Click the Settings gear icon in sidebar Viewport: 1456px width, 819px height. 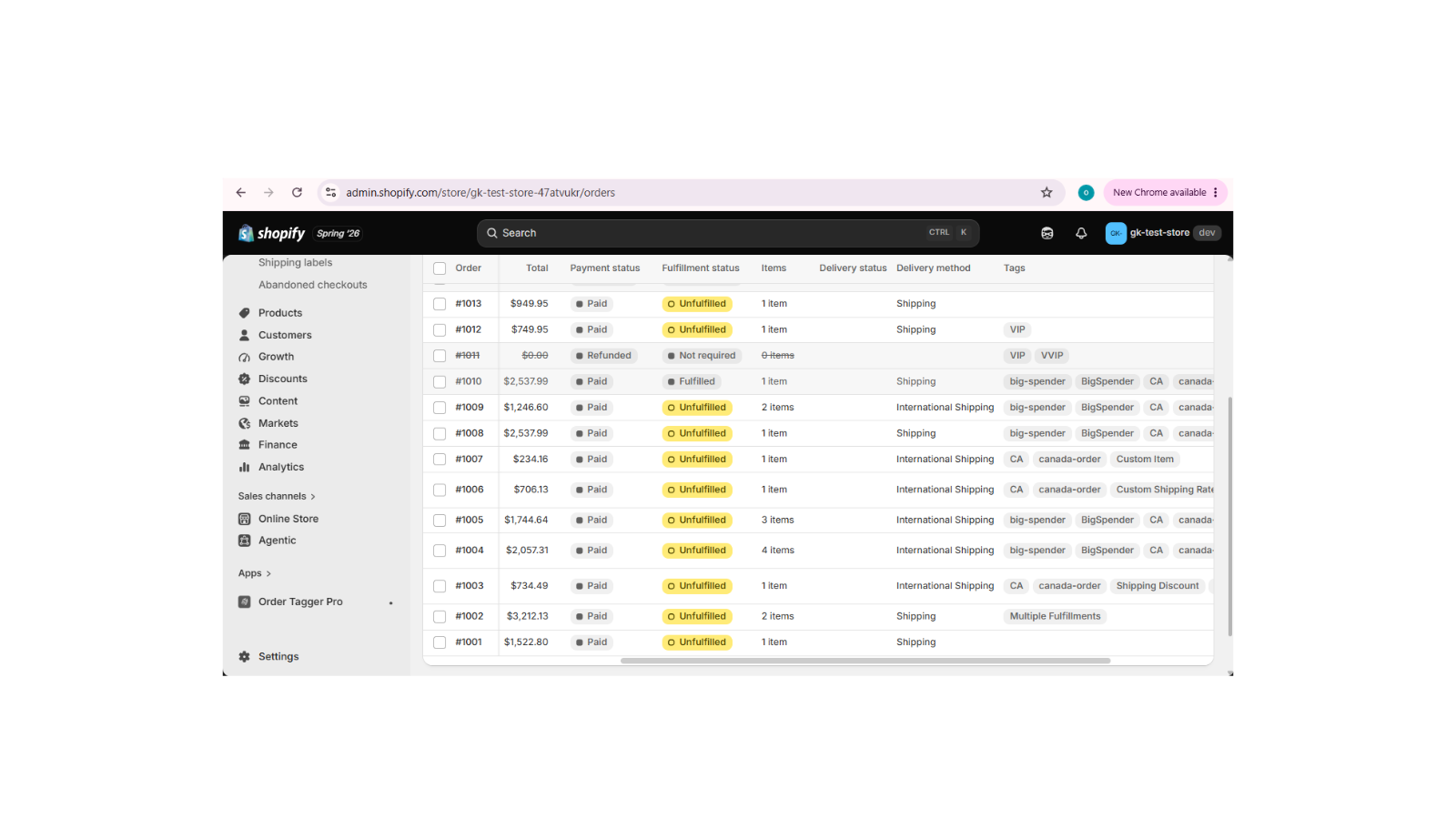[x=244, y=656]
